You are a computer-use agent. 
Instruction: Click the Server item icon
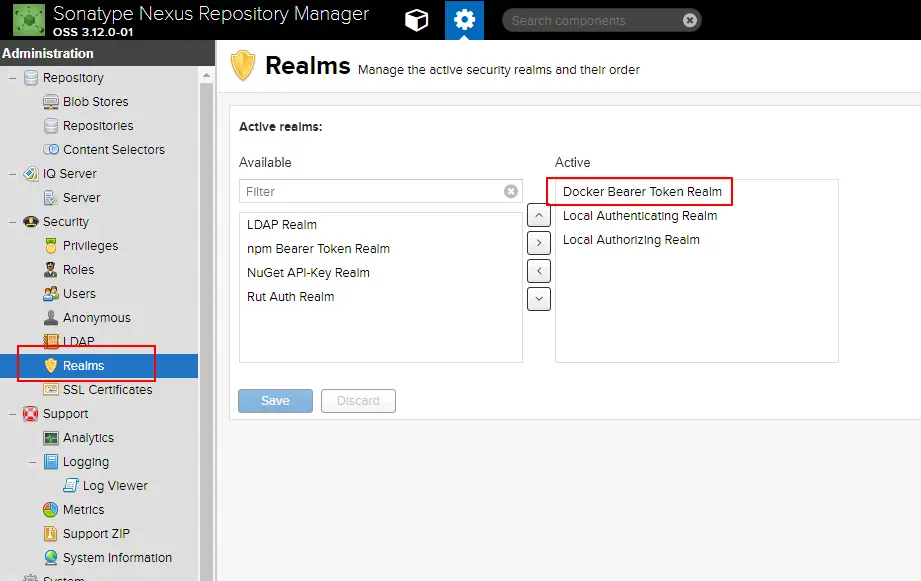(x=51, y=197)
